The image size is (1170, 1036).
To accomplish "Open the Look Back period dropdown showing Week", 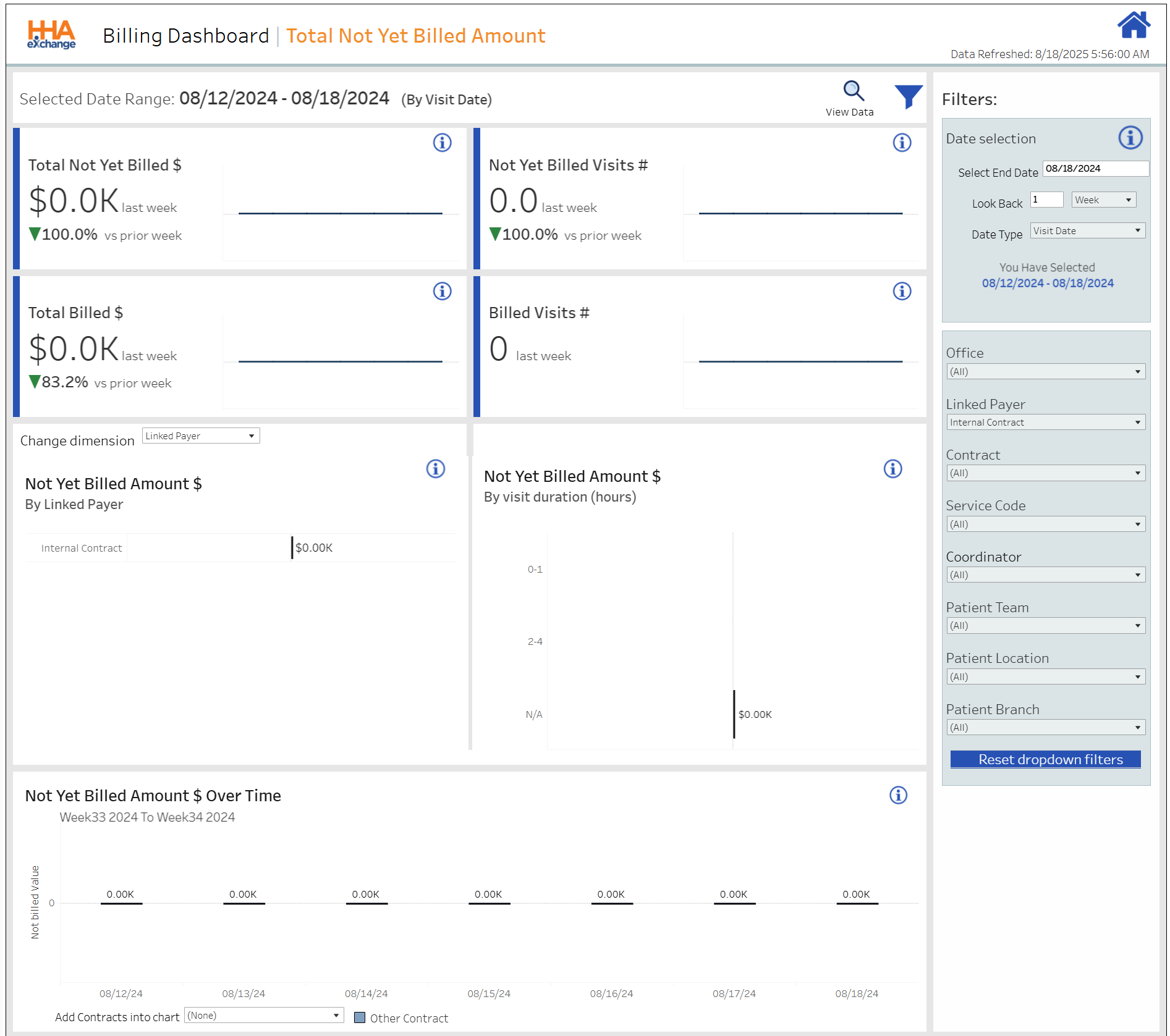I will (1103, 200).
